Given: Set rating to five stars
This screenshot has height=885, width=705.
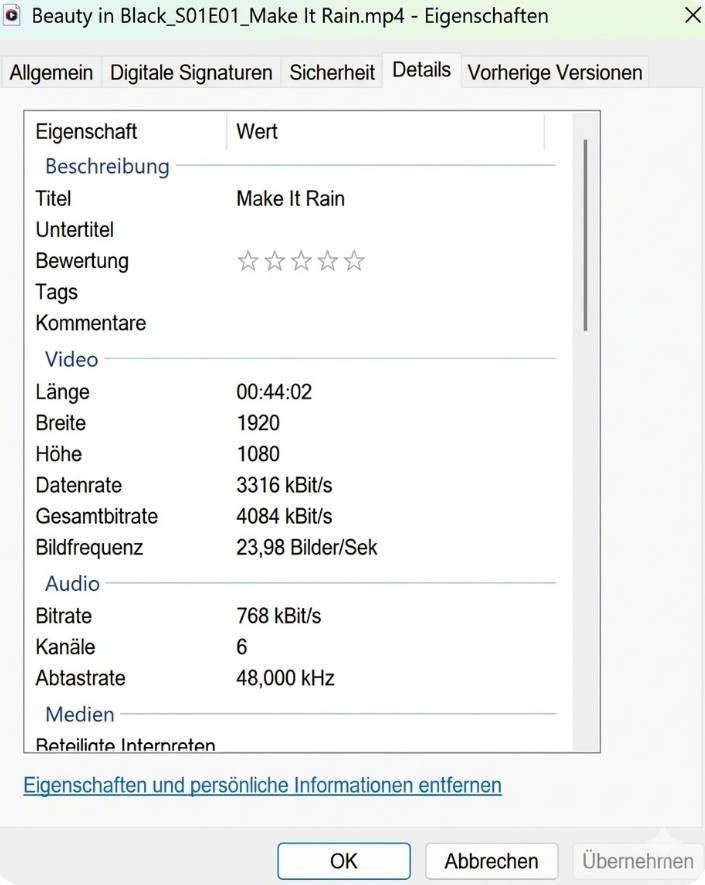Looking at the screenshot, I should pos(354,262).
